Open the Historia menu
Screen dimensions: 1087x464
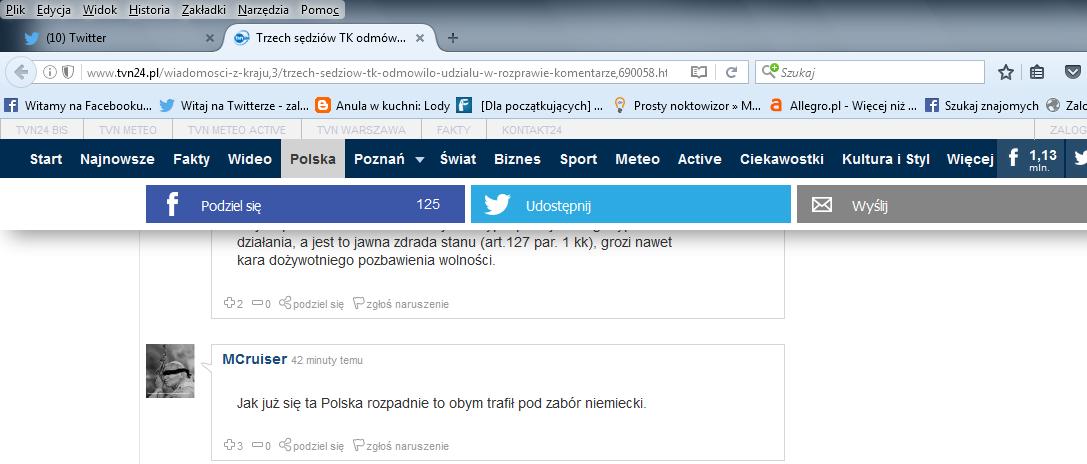point(149,10)
